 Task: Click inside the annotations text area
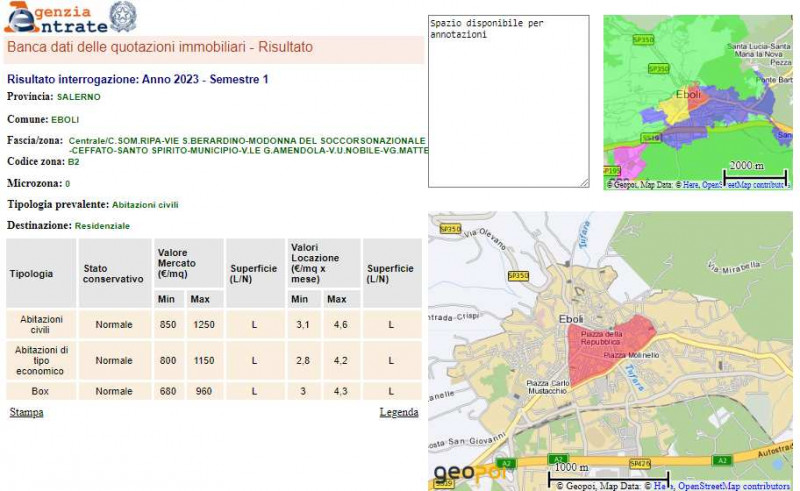pyautogui.click(x=508, y=101)
